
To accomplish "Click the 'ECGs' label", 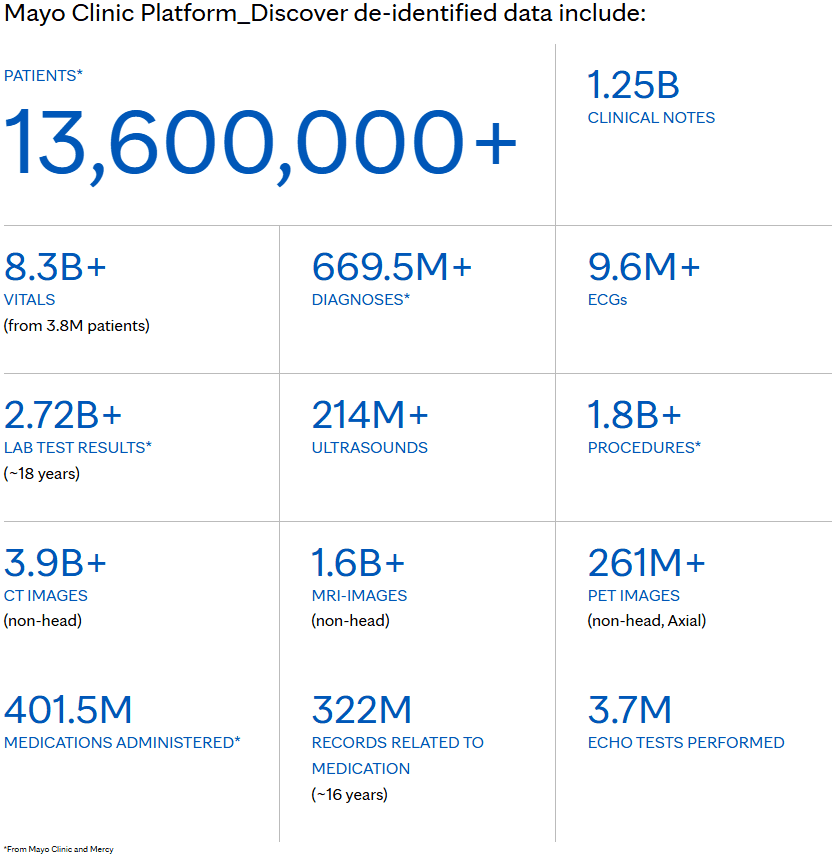I will coord(607,300).
